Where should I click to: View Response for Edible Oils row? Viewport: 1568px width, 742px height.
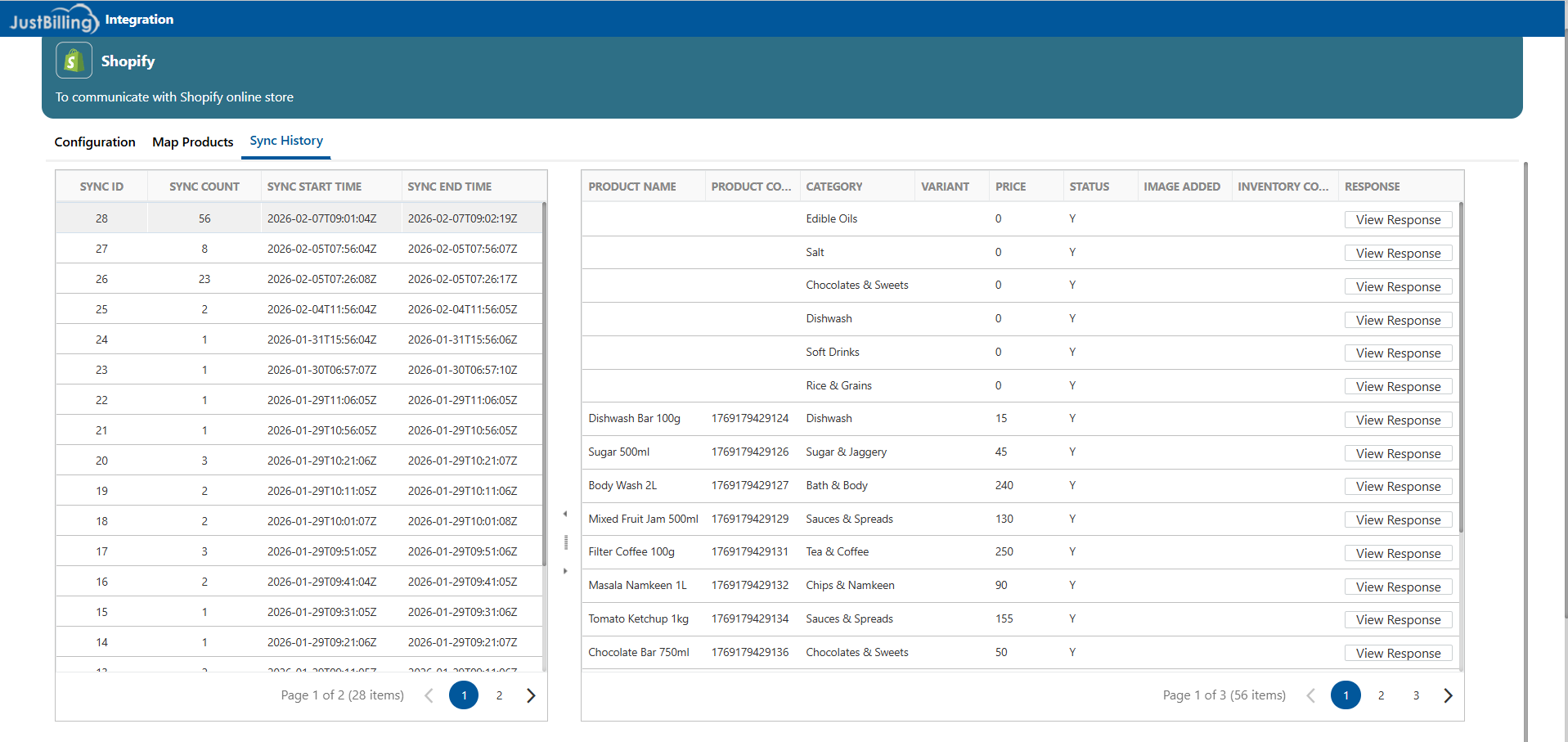click(x=1398, y=219)
